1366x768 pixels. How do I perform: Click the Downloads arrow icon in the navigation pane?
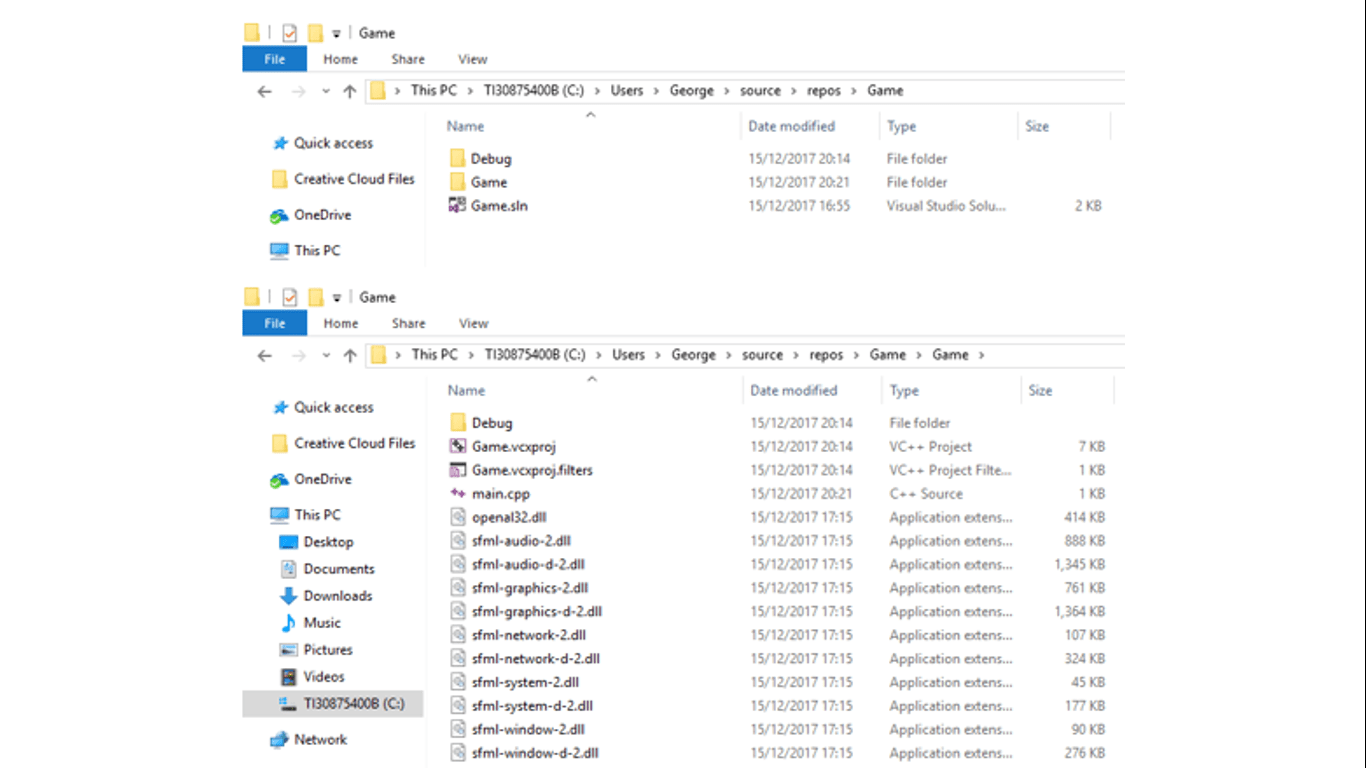288,596
